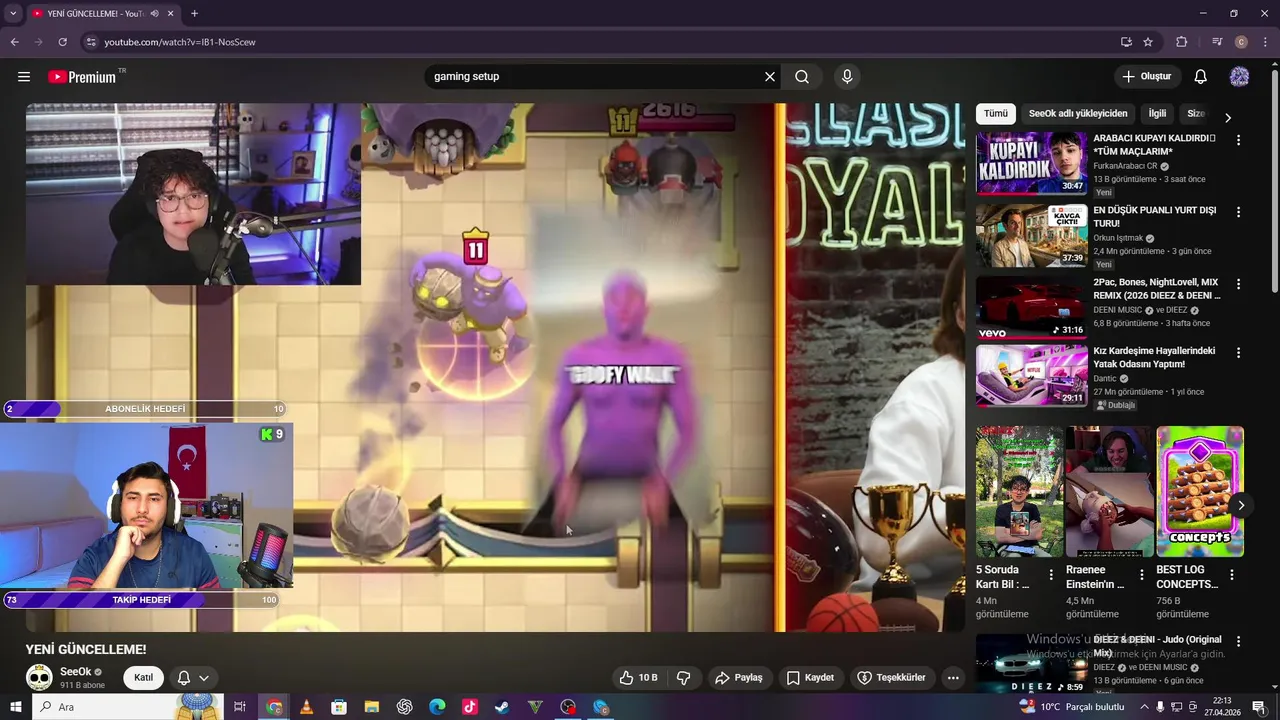Viewport: 1280px width, 720px height.
Task: Open Chrome three-dot menu
Action: (1265, 42)
